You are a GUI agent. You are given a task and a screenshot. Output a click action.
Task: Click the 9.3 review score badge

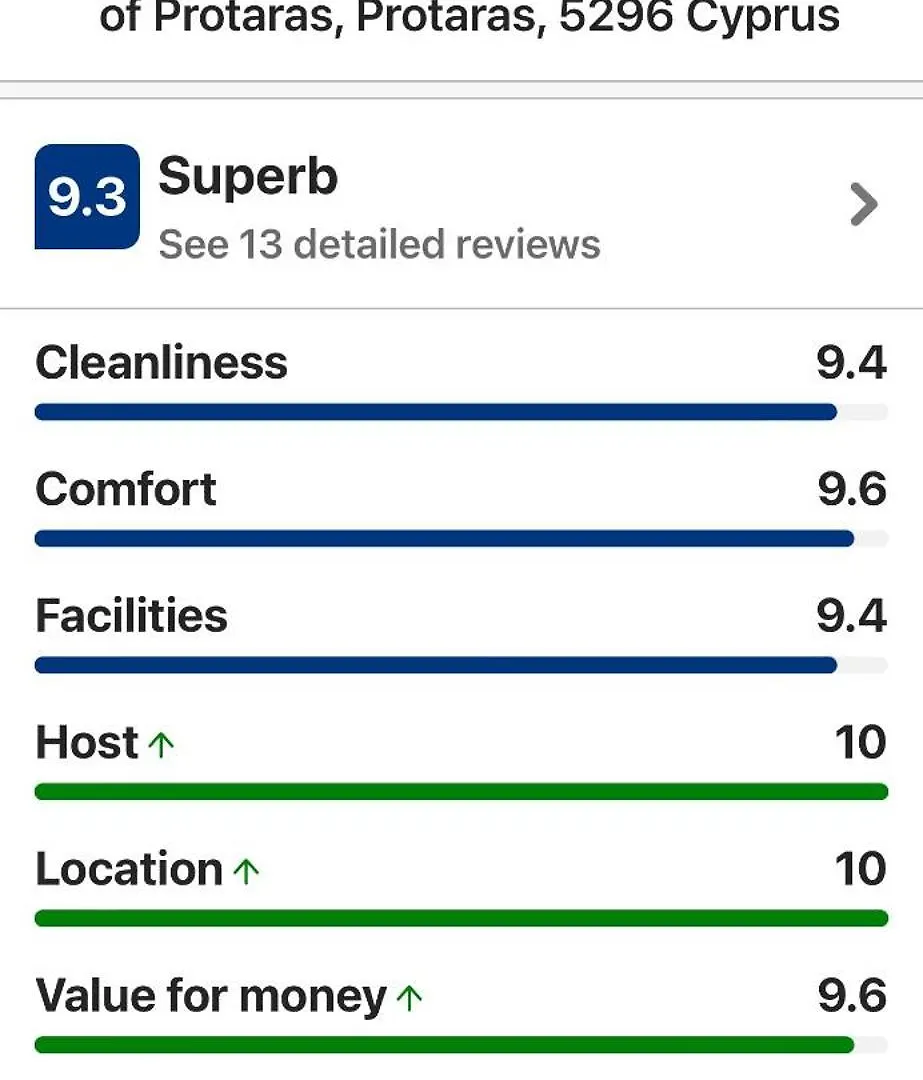[87, 196]
